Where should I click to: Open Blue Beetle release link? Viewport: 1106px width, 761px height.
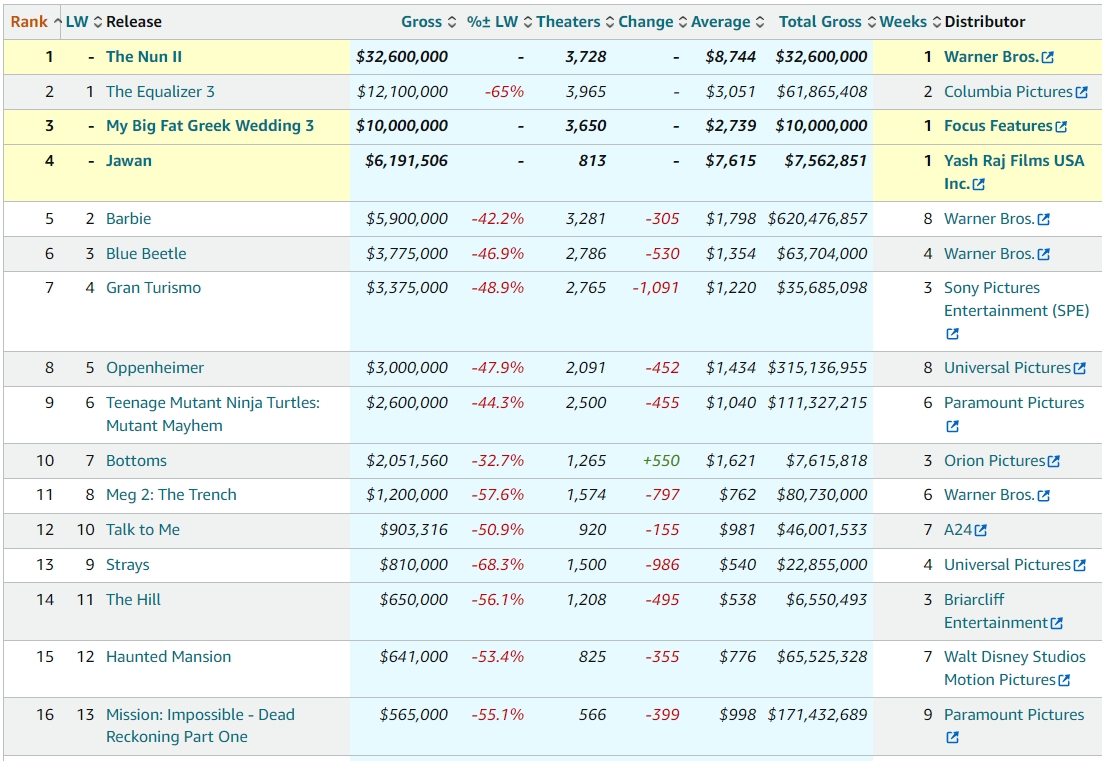[x=146, y=254]
